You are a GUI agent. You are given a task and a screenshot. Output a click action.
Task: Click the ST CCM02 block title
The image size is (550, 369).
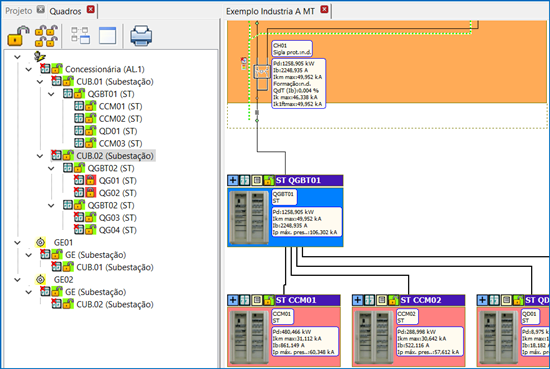pyautogui.click(x=421, y=300)
